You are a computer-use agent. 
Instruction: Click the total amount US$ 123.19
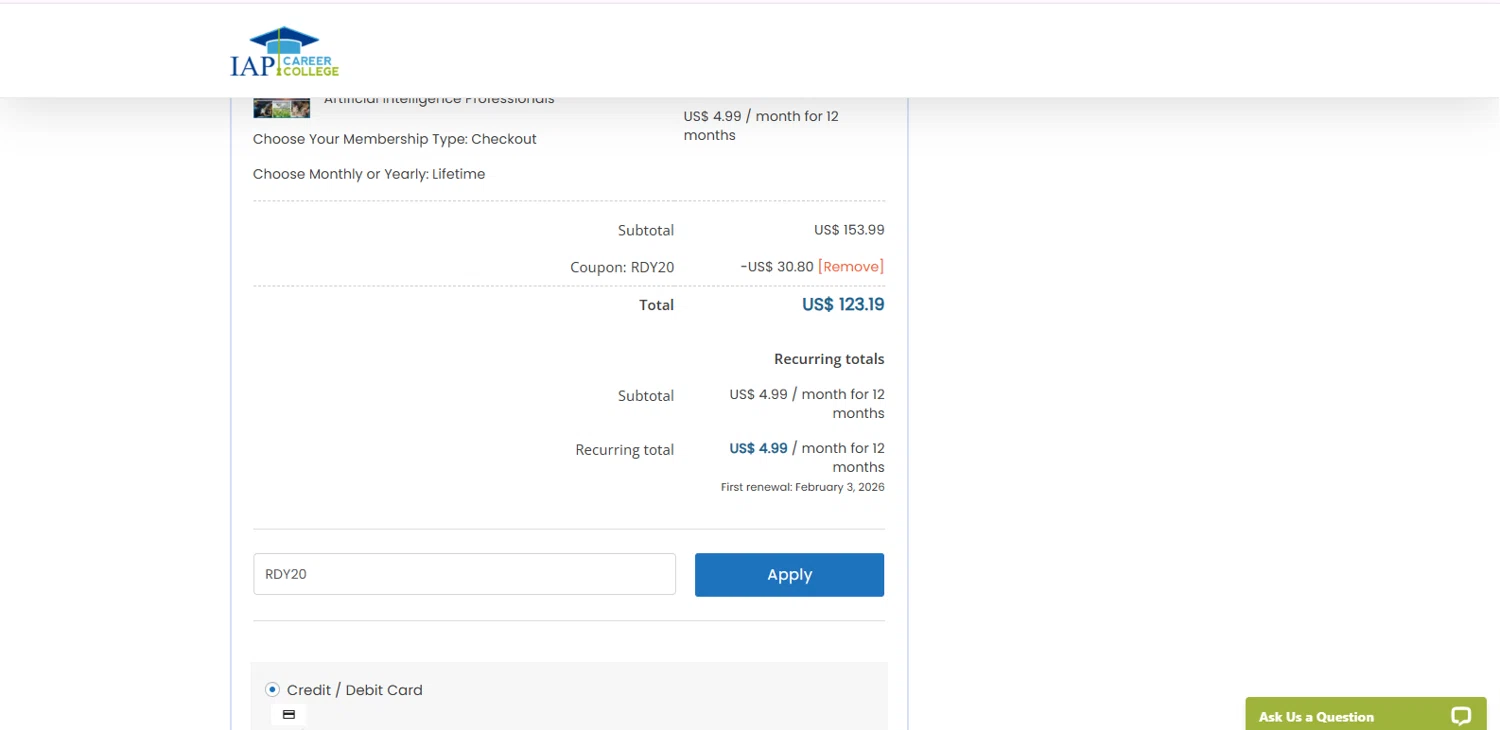(x=843, y=305)
